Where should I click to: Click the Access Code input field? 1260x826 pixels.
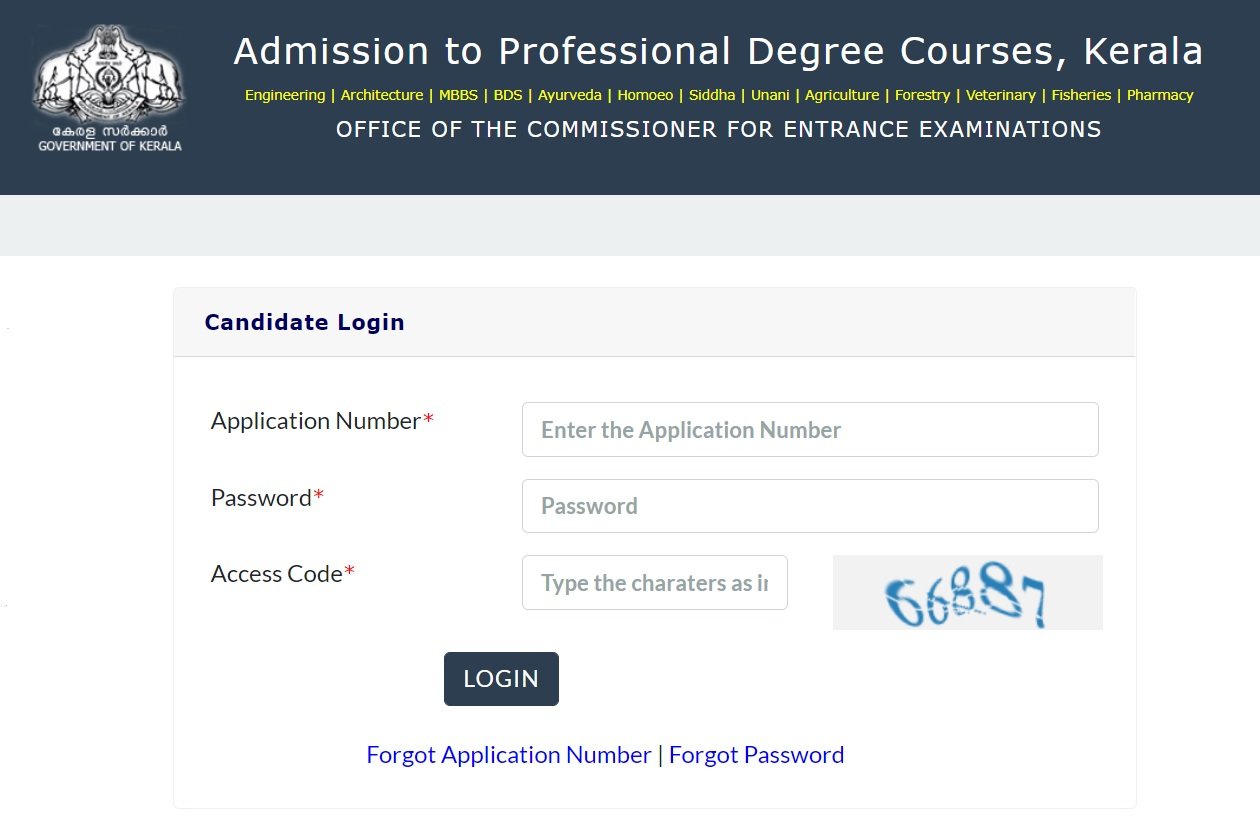tap(654, 583)
